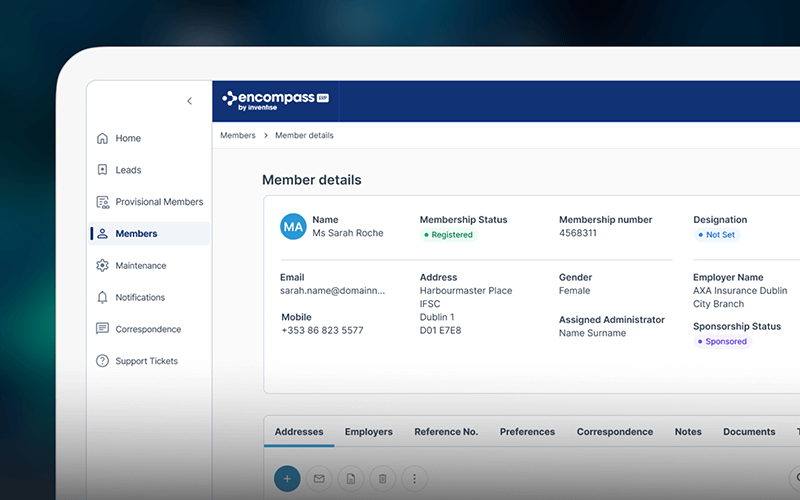
Task: Switch to the Preferences tab
Action: 527,432
